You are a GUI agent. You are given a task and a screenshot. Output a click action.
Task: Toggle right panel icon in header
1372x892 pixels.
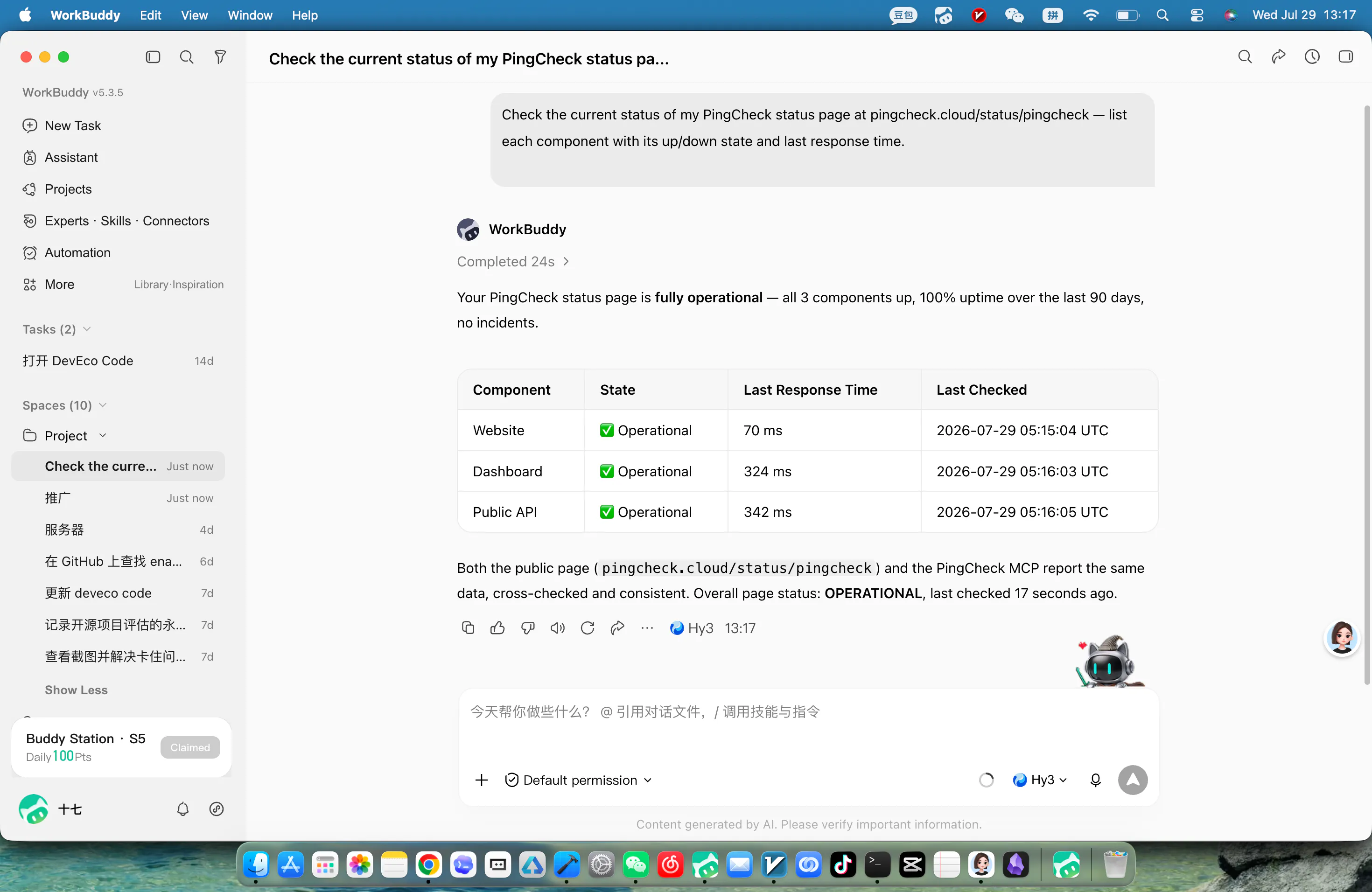click(1345, 56)
